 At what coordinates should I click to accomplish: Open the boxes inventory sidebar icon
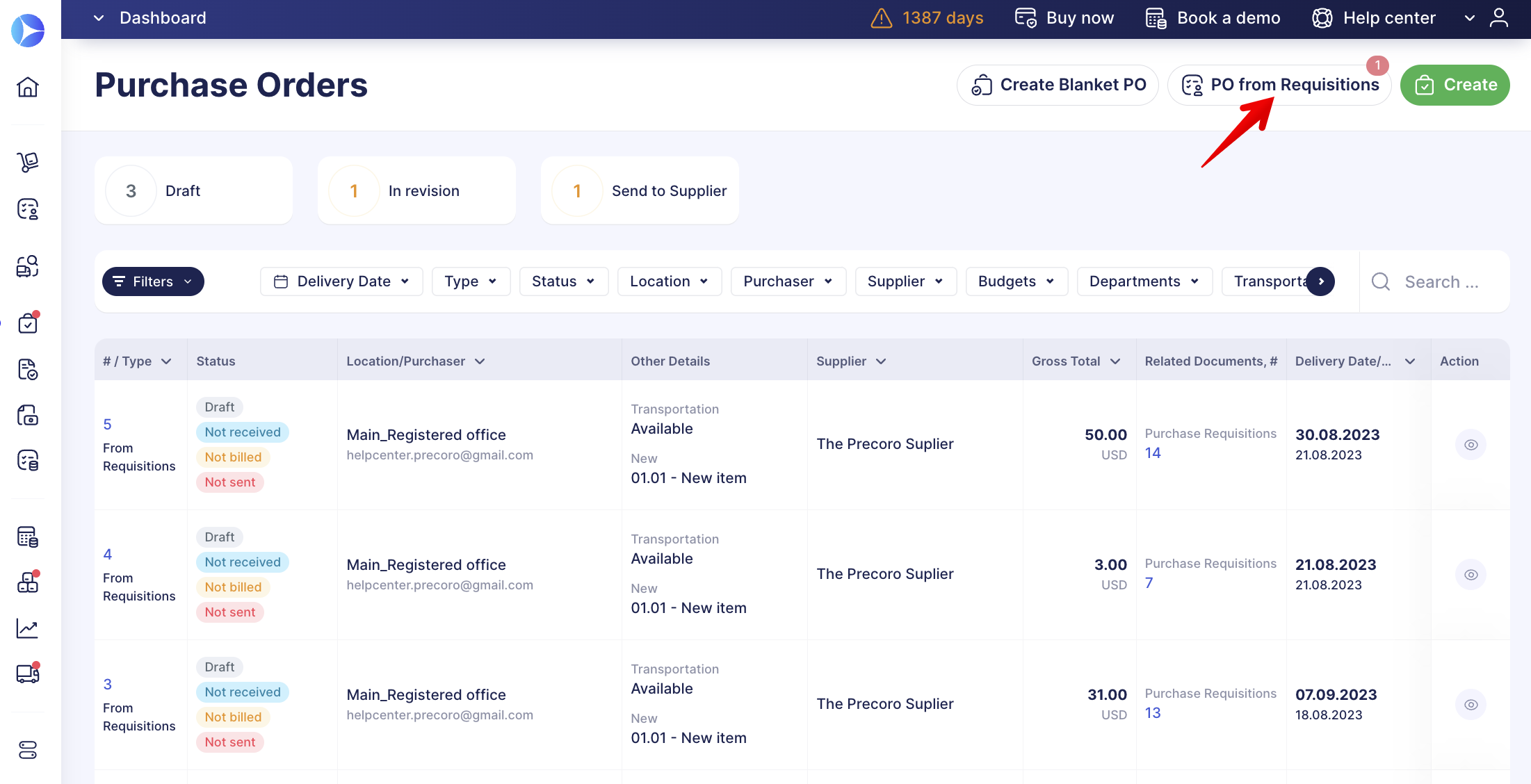coord(28,582)
